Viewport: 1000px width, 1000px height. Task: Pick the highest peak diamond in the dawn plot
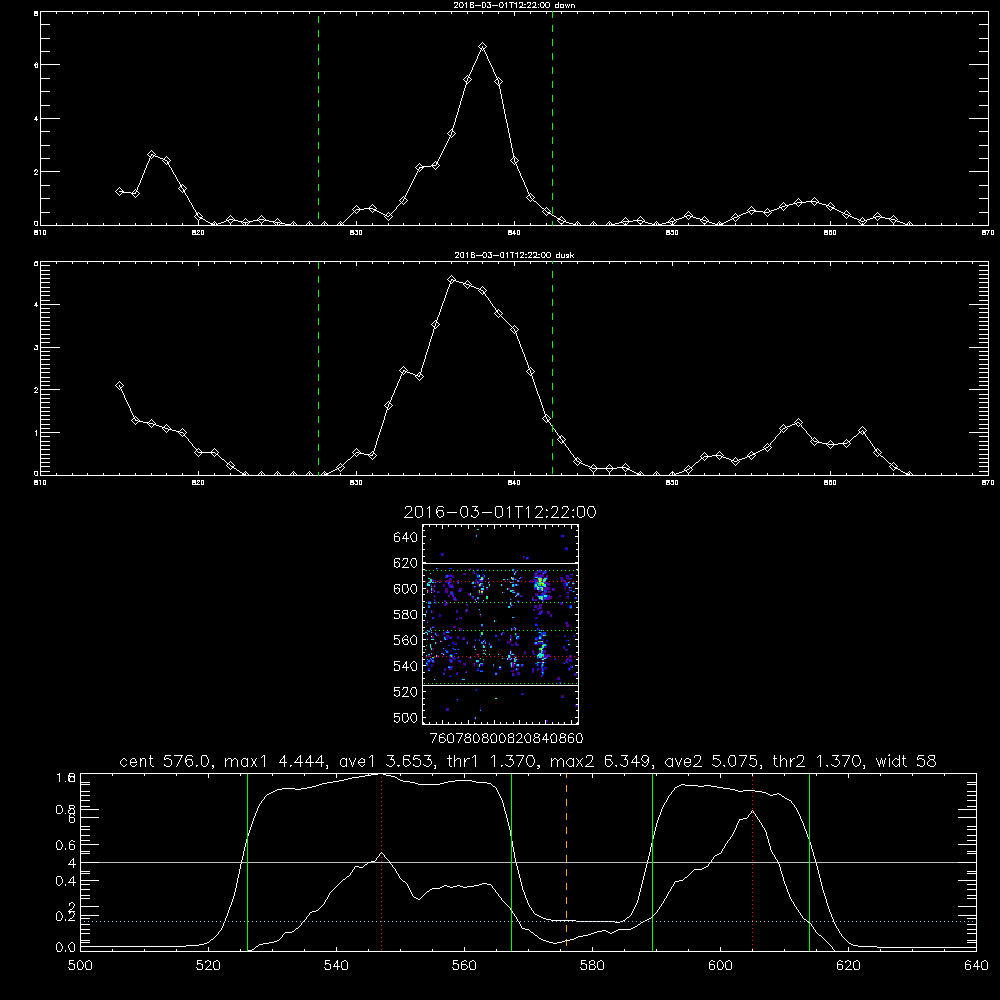pos(483,47)
